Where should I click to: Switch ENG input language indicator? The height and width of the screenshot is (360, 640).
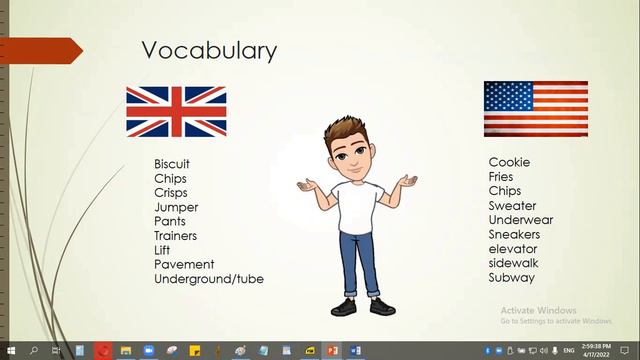[569, 351]
